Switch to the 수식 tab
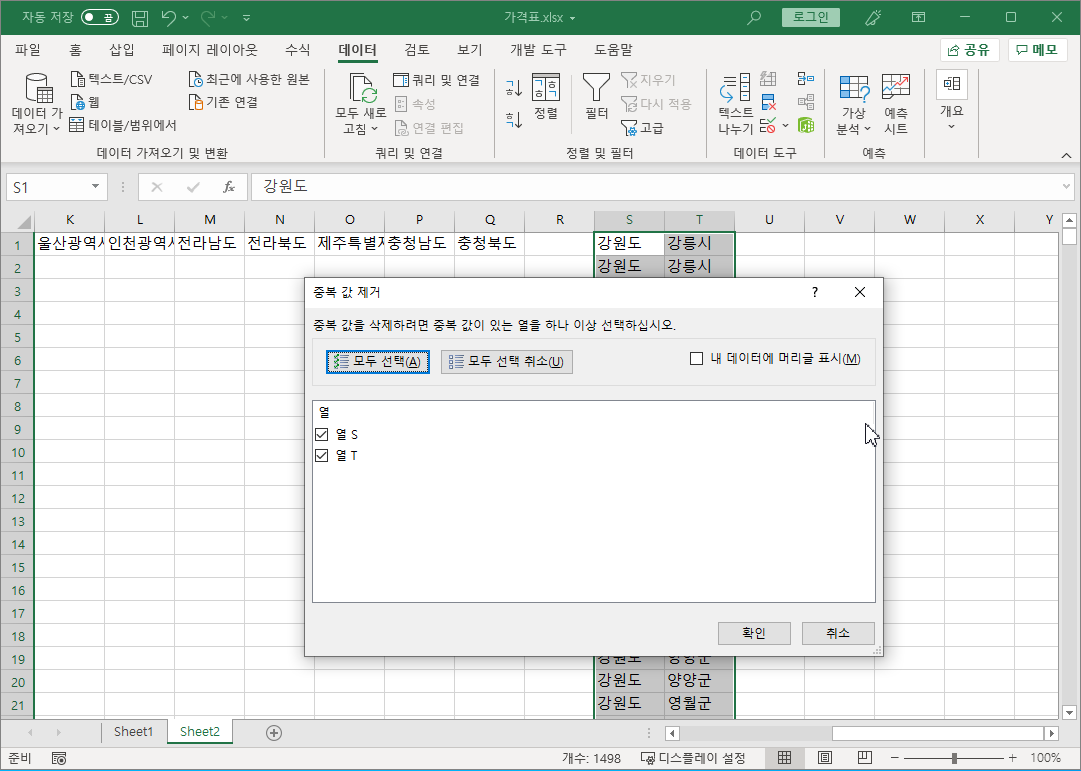Viewport: 1081px width, 771px height. [298, 50]
